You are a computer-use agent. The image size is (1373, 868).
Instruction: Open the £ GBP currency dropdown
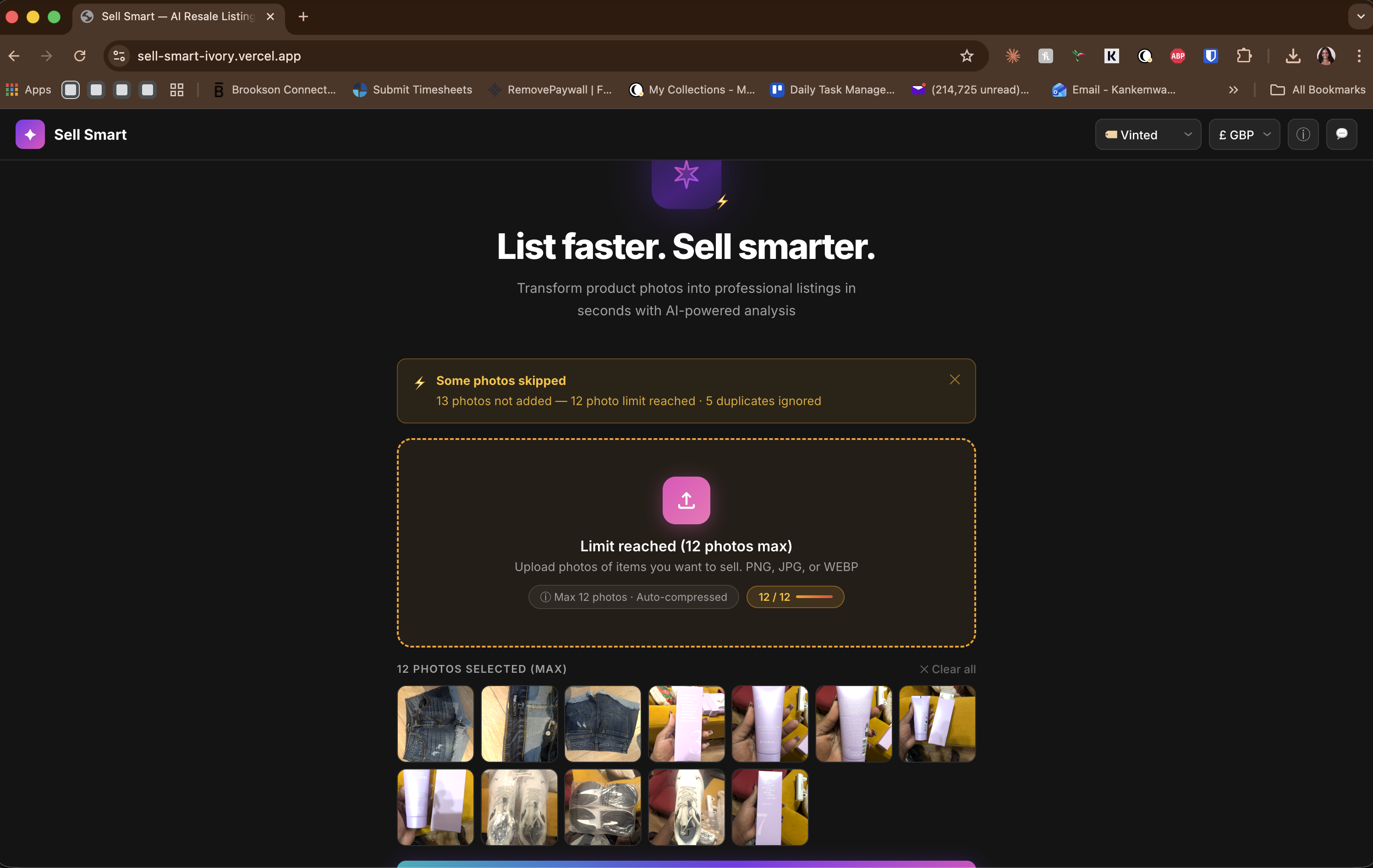click(x=1244, y=135)
